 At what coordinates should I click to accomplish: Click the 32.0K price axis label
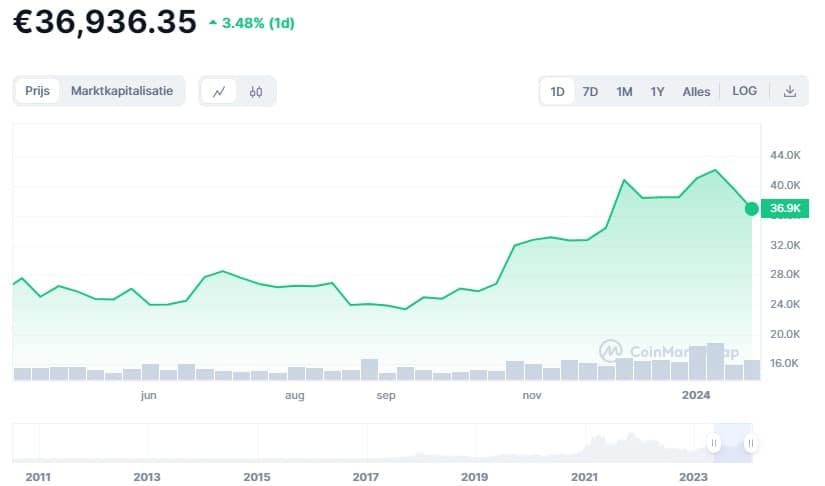click(x=785, y=245)
